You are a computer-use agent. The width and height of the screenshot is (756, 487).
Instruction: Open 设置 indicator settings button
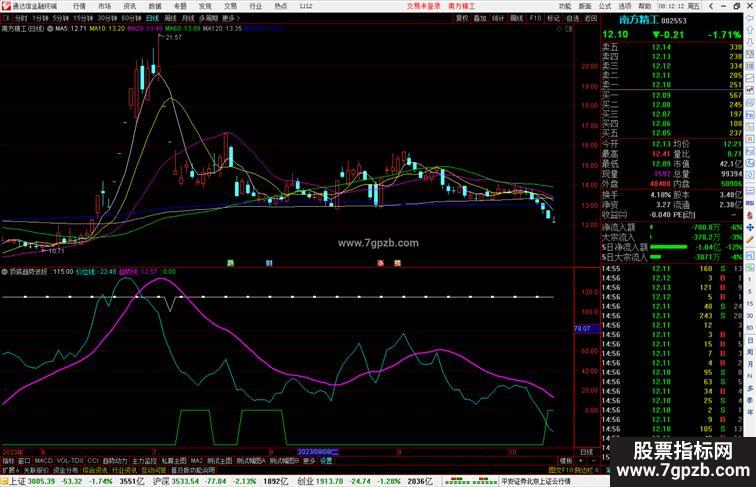click(x=326, y=461)
